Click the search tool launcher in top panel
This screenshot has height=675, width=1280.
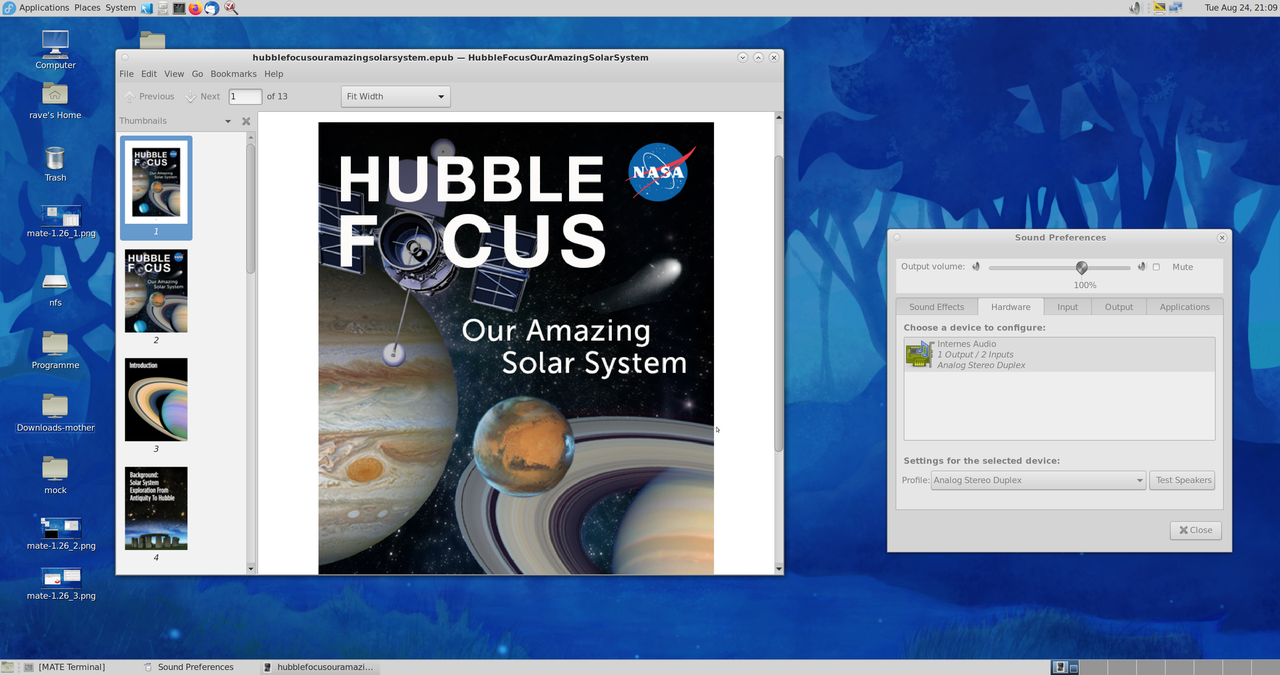pos(231,8)
